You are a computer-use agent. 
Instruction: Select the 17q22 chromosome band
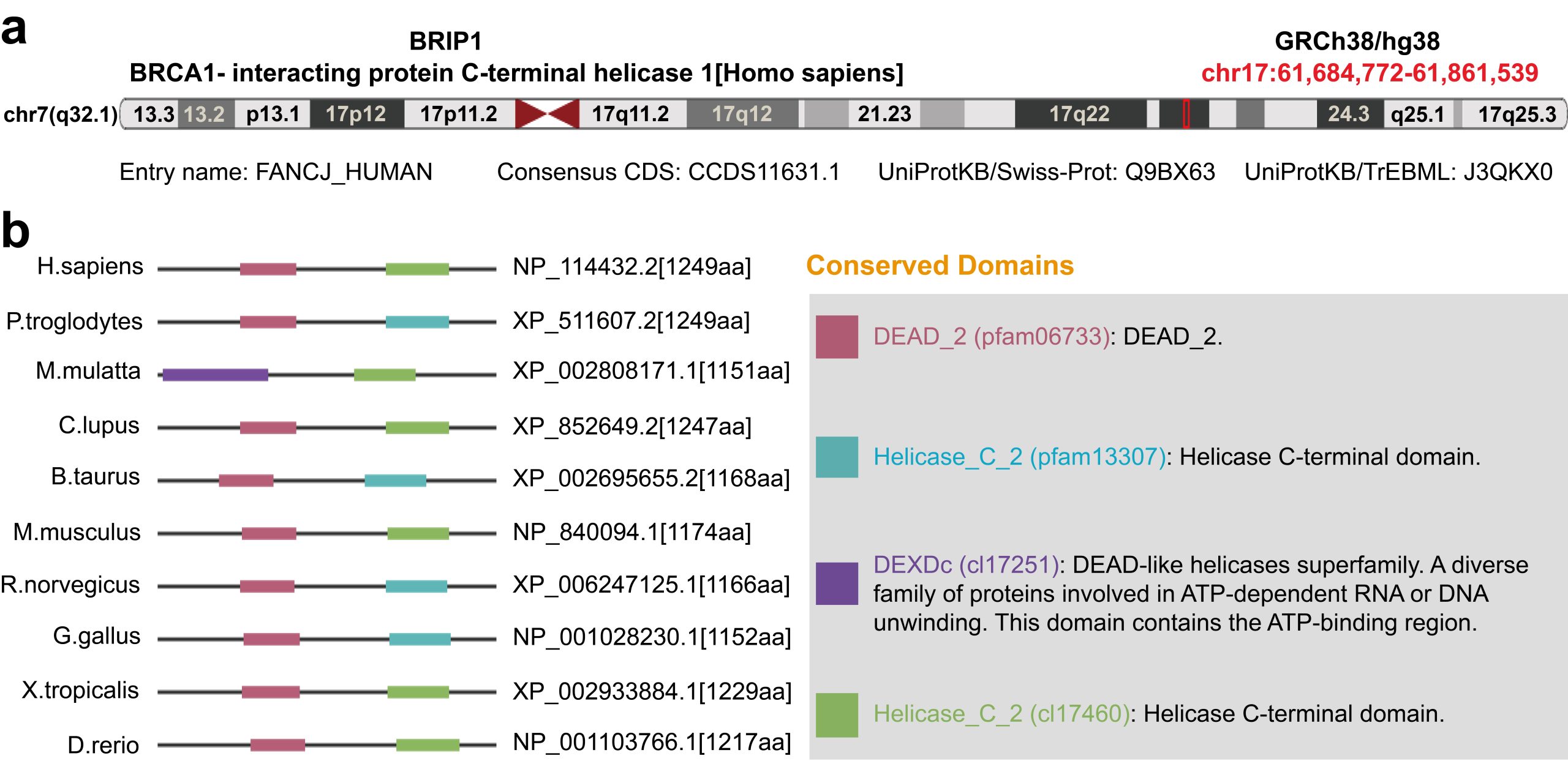click(1079, 114)
